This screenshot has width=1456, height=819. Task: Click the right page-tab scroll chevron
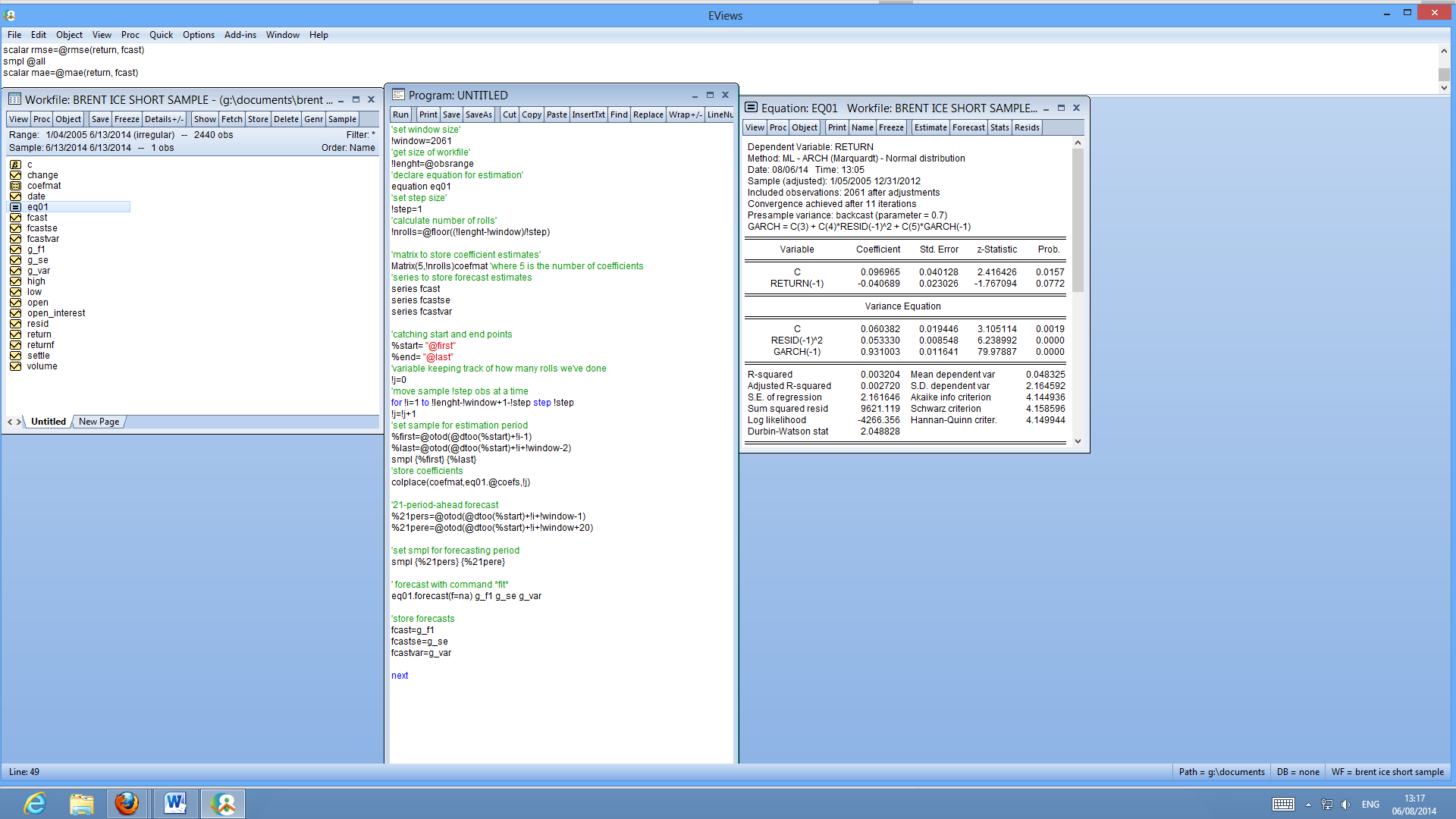[20, 422]
